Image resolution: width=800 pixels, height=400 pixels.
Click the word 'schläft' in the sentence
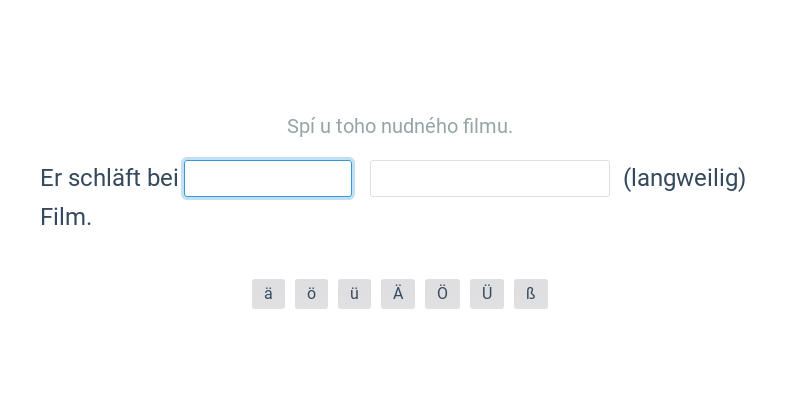[x=105, y=179]
